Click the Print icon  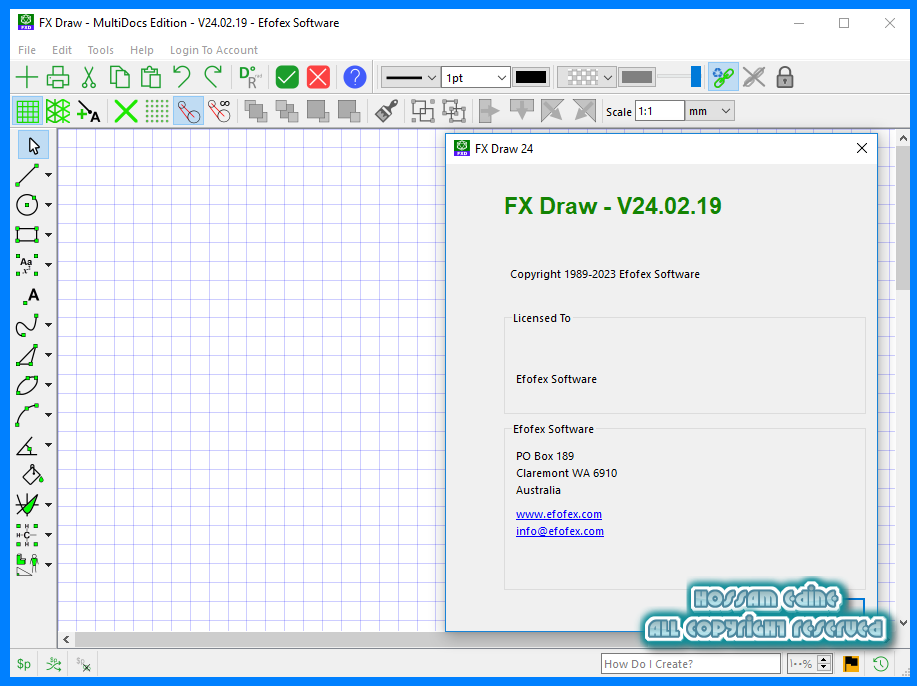[57, 77]
